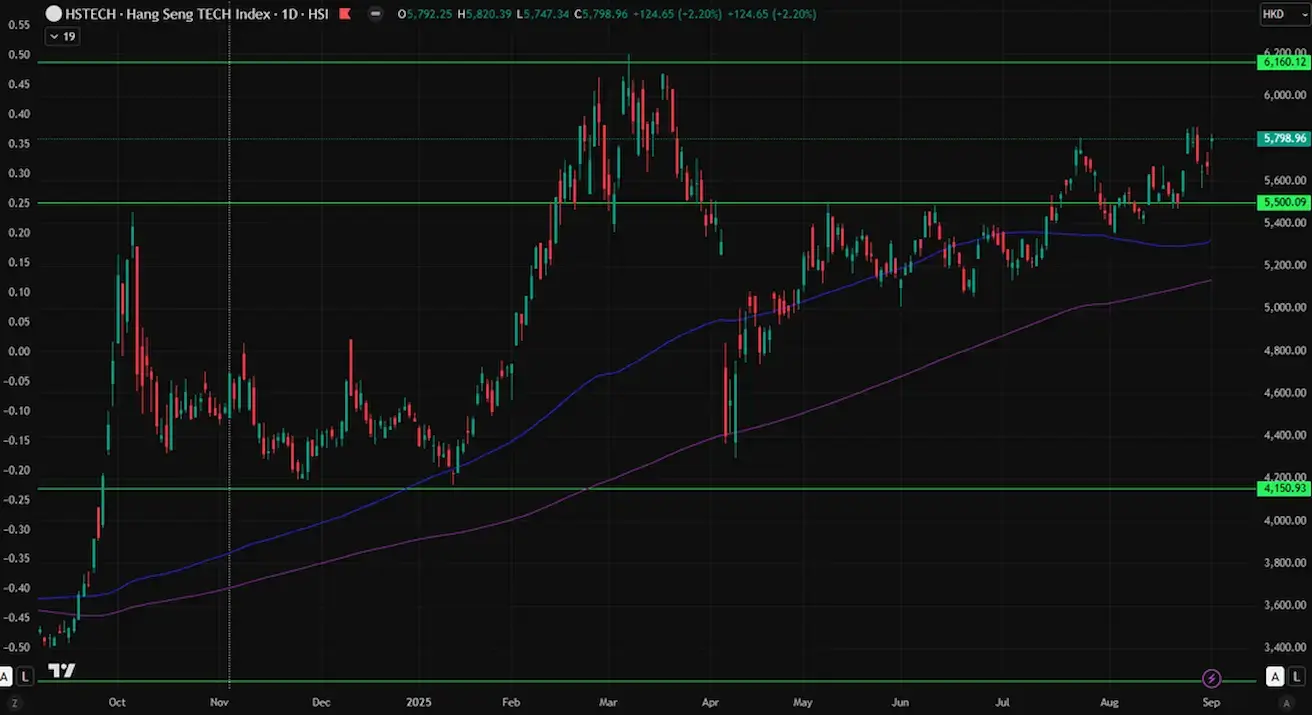Click the purple lightning bolt icon
The width and height of the screenshot is (1312, 715).
[x=1212, y=678]
